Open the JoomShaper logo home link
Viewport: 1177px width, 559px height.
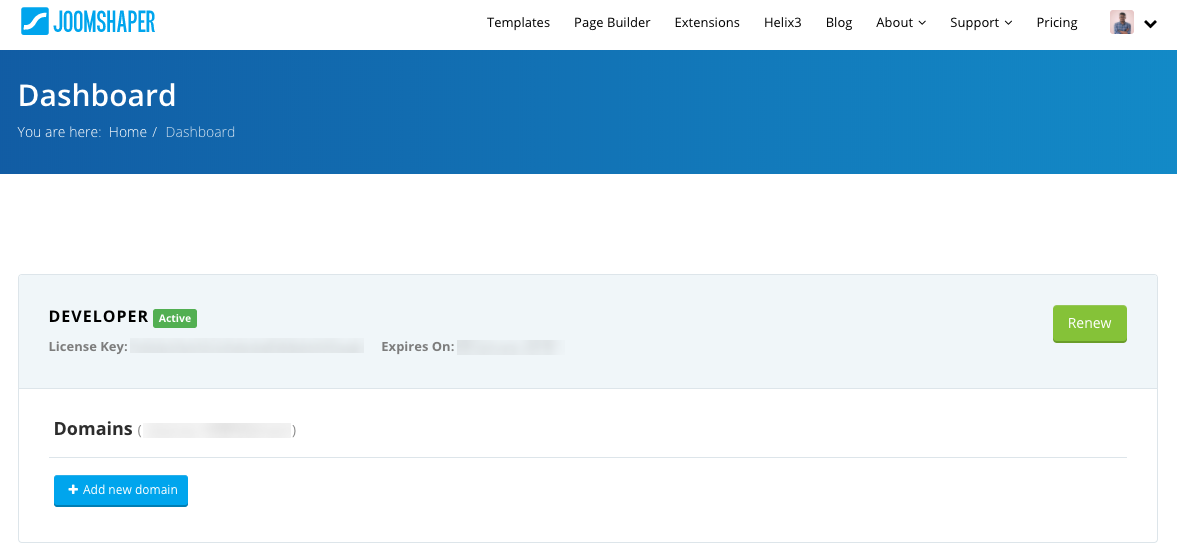tap(88, 22)
